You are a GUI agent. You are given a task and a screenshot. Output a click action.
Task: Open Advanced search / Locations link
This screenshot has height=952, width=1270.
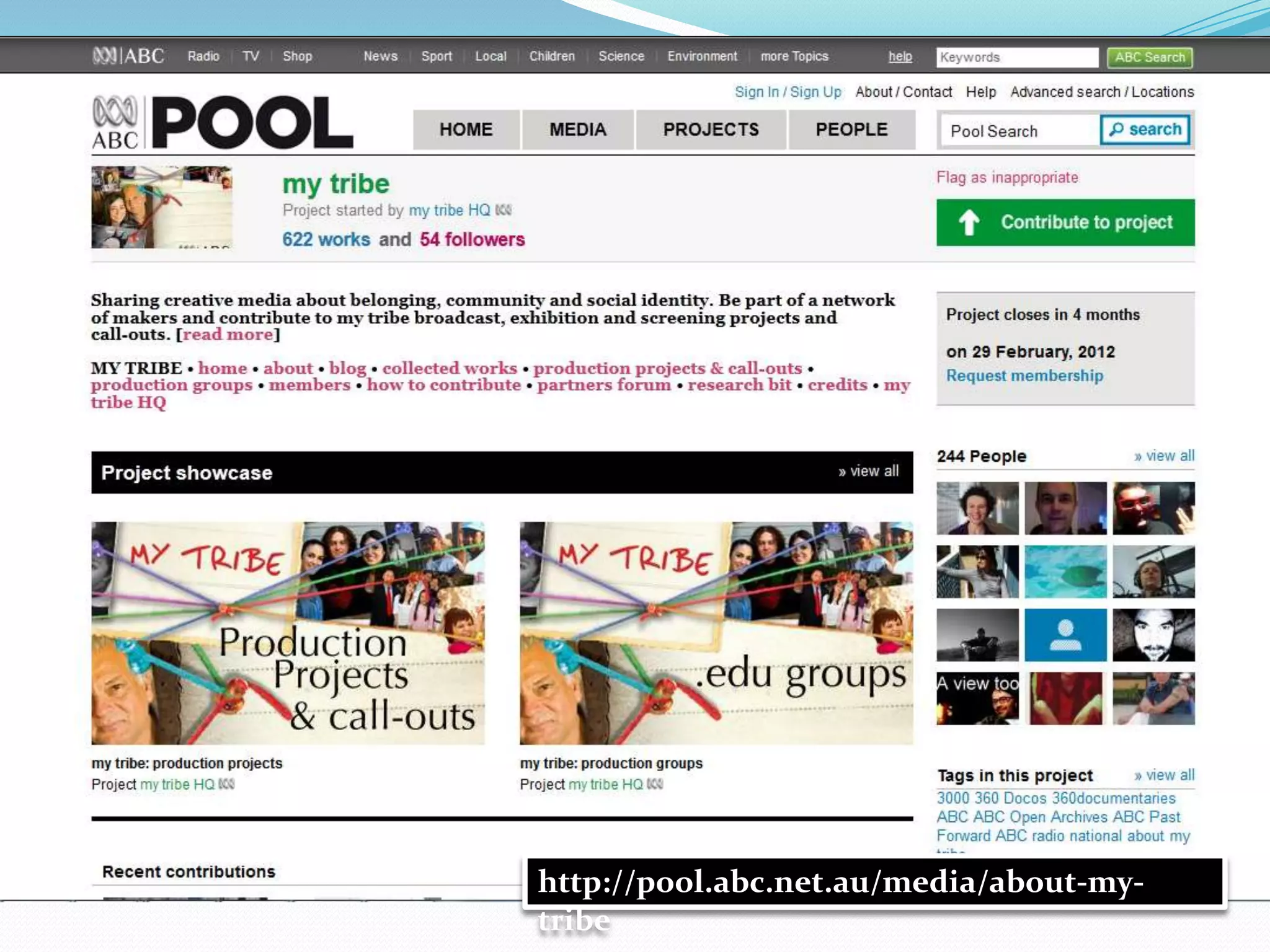[x=1102, y=92]
